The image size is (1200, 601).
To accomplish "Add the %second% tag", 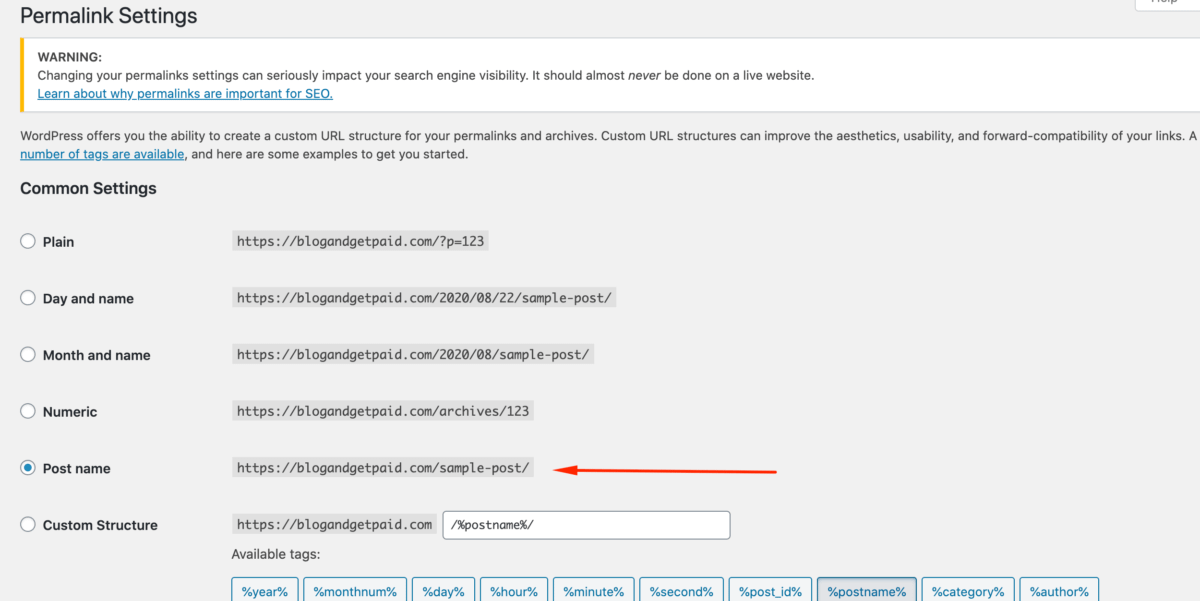I will click(x=681, y=591).
